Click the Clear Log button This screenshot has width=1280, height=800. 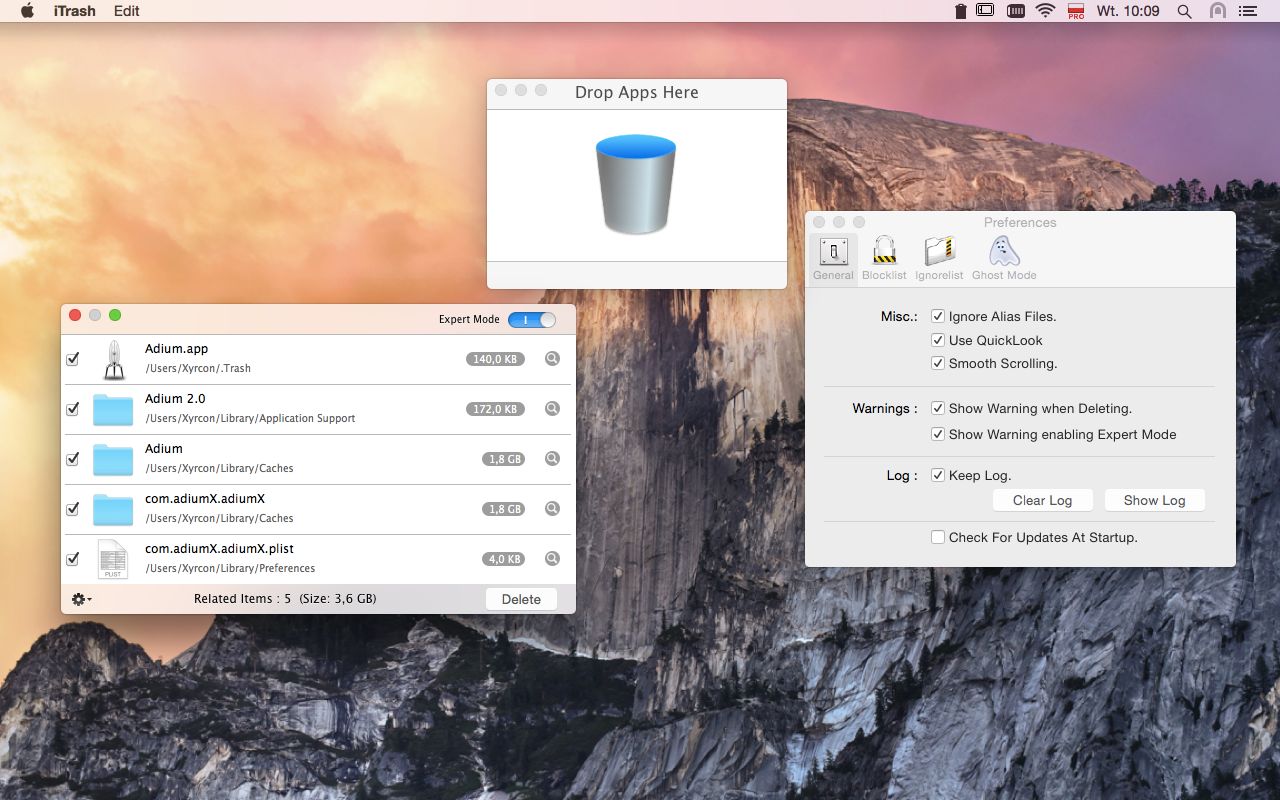pyautogui.click(x=1042, y=500)
